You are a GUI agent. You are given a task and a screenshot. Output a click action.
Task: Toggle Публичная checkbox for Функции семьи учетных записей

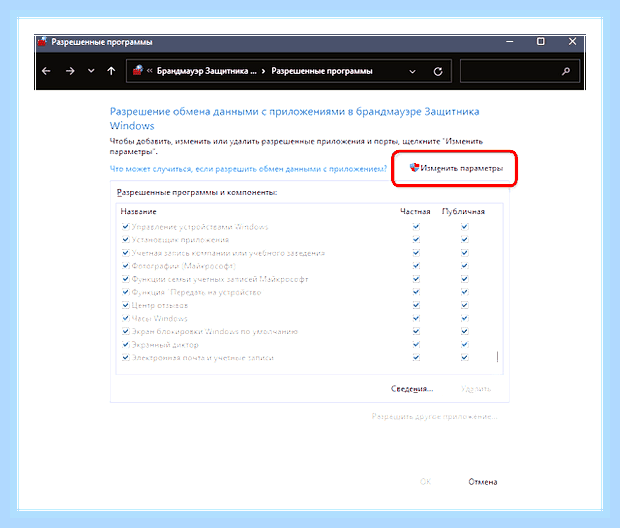pyautogui.click(x=465, y=279)
